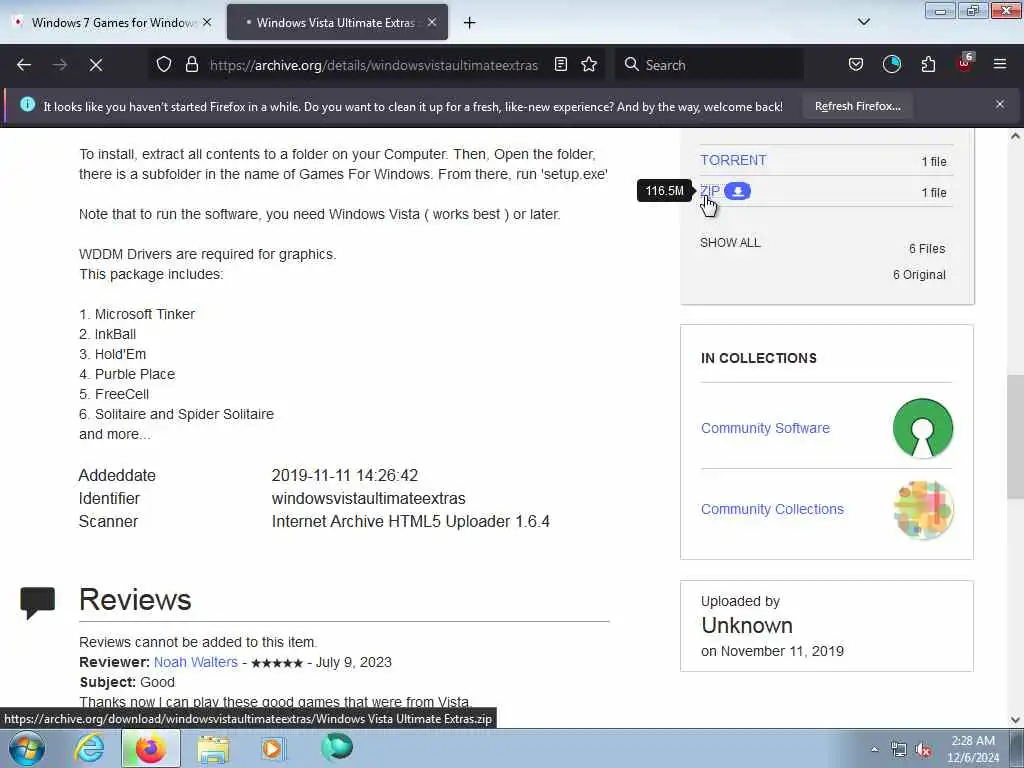1024x768 pixels.
Task: Open Windows Explorer folder from taskbar
Action: coord(213,748)
